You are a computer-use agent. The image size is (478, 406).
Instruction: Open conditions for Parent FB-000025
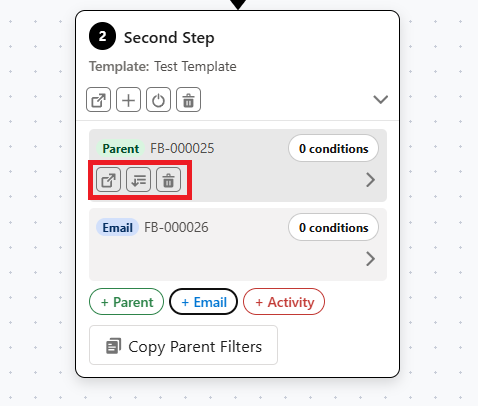pyautogui.click(x=333, y=148)
